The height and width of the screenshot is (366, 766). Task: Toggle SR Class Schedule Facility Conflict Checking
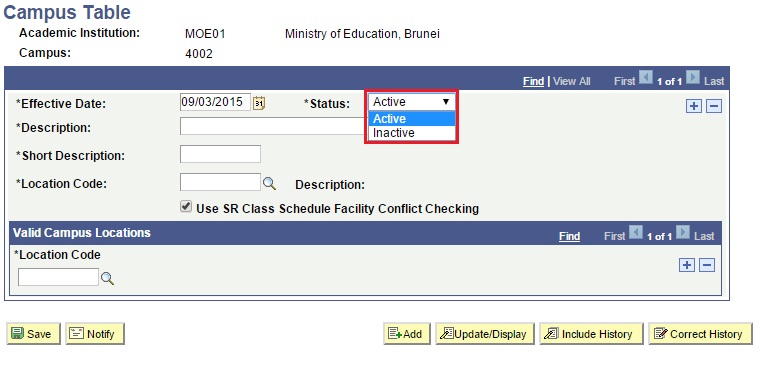[186, 207]
